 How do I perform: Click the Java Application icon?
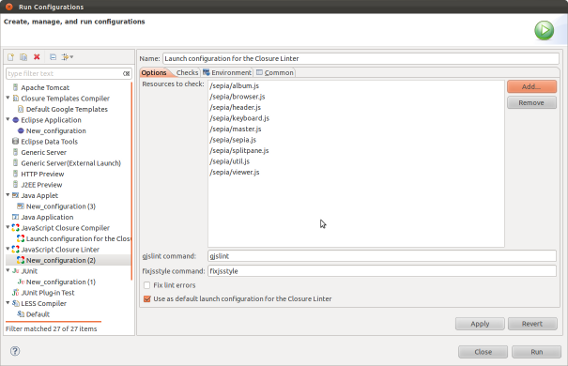tap(16, 217)
